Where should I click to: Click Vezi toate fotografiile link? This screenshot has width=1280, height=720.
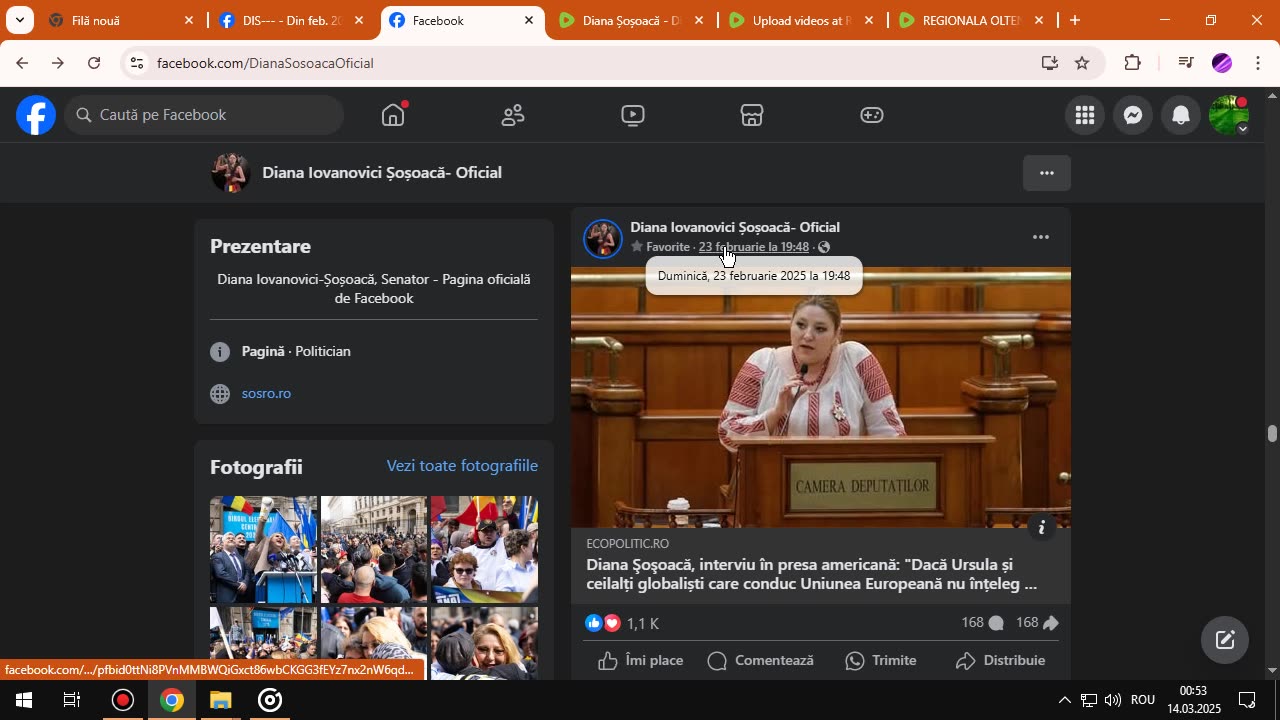462,466
